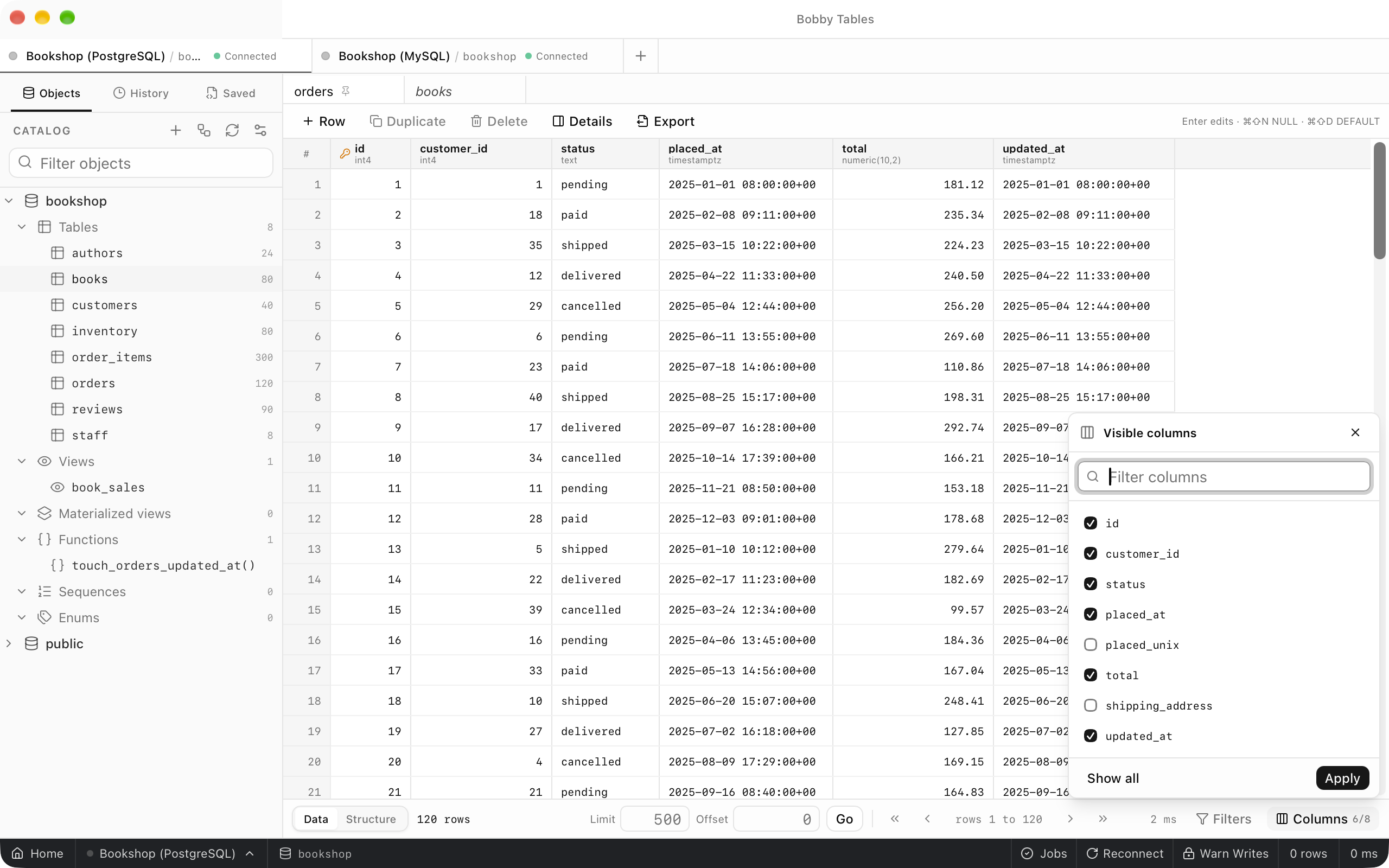
Task: Click the table vertical scrollbar thumb
Action: pyautogui.click(x=1379, y=201)
